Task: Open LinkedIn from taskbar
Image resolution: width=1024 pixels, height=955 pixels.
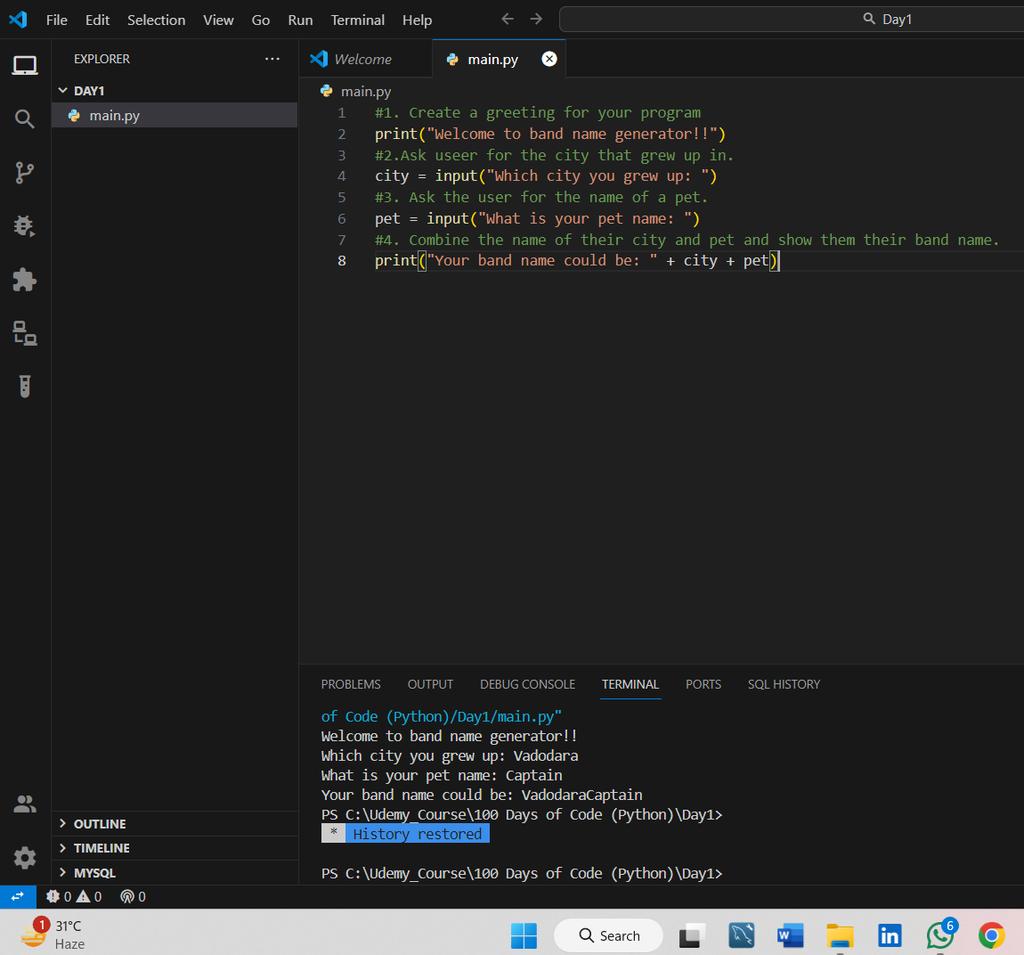Action: [x=889, y=936]
